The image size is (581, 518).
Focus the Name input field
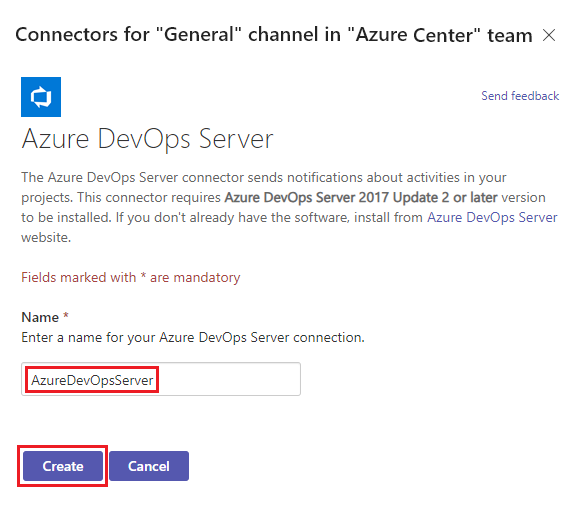click(161, 379)
